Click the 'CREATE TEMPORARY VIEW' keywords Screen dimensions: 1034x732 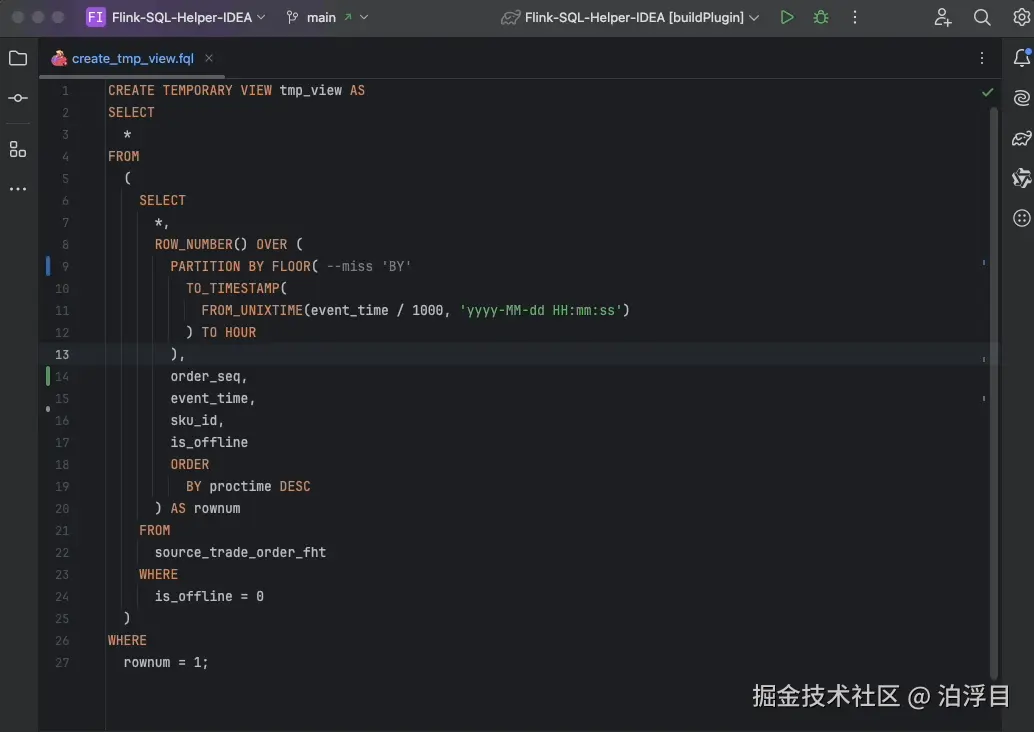(190, 90)
